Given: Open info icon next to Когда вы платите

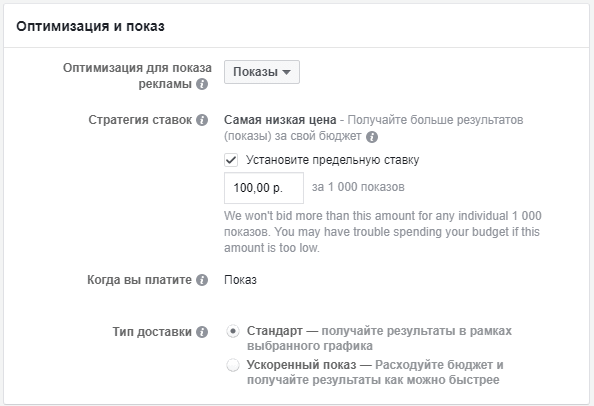Looking at the screenshot, I should coord(202,280).
